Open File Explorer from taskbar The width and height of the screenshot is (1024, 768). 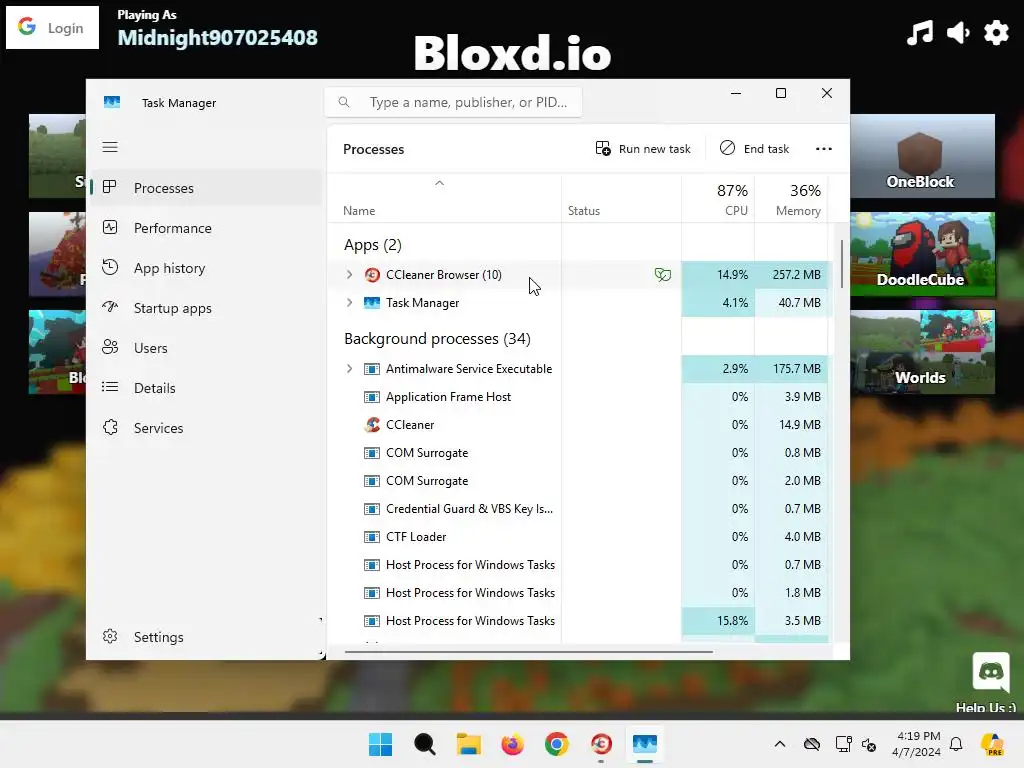(468, 744)
